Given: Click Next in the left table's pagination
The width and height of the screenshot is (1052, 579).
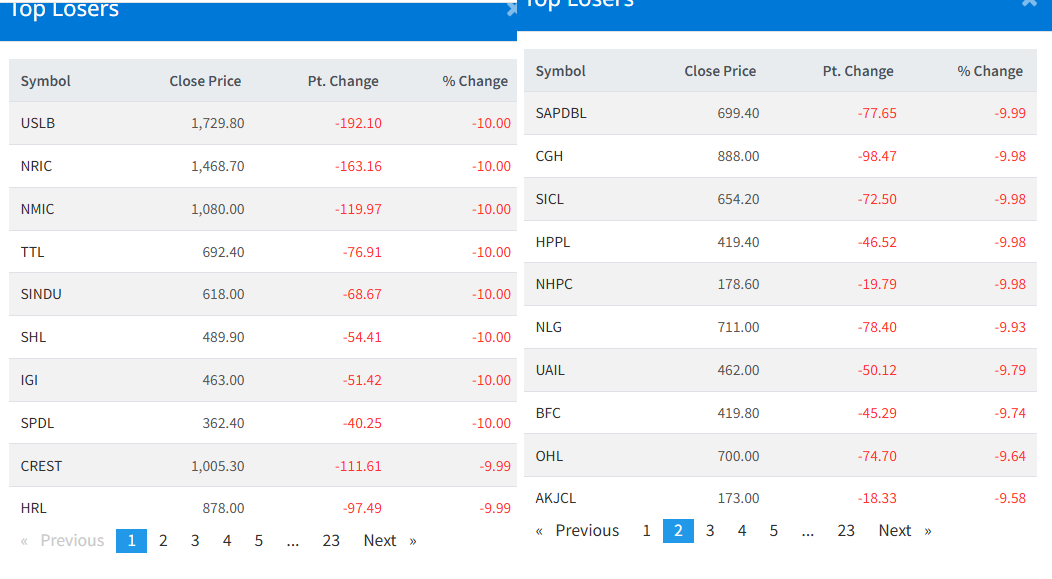Looking at the screenshot, I should [x=380, y=541].
